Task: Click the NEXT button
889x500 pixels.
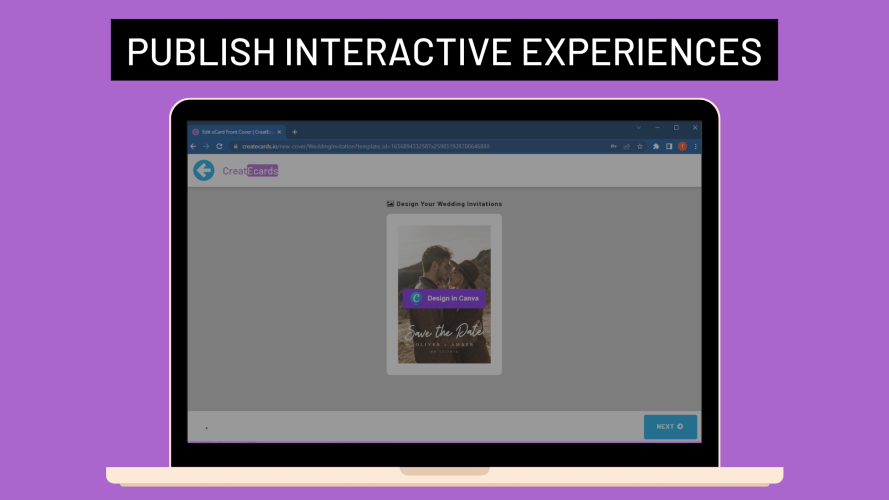Action: click(x=670, y=427)
